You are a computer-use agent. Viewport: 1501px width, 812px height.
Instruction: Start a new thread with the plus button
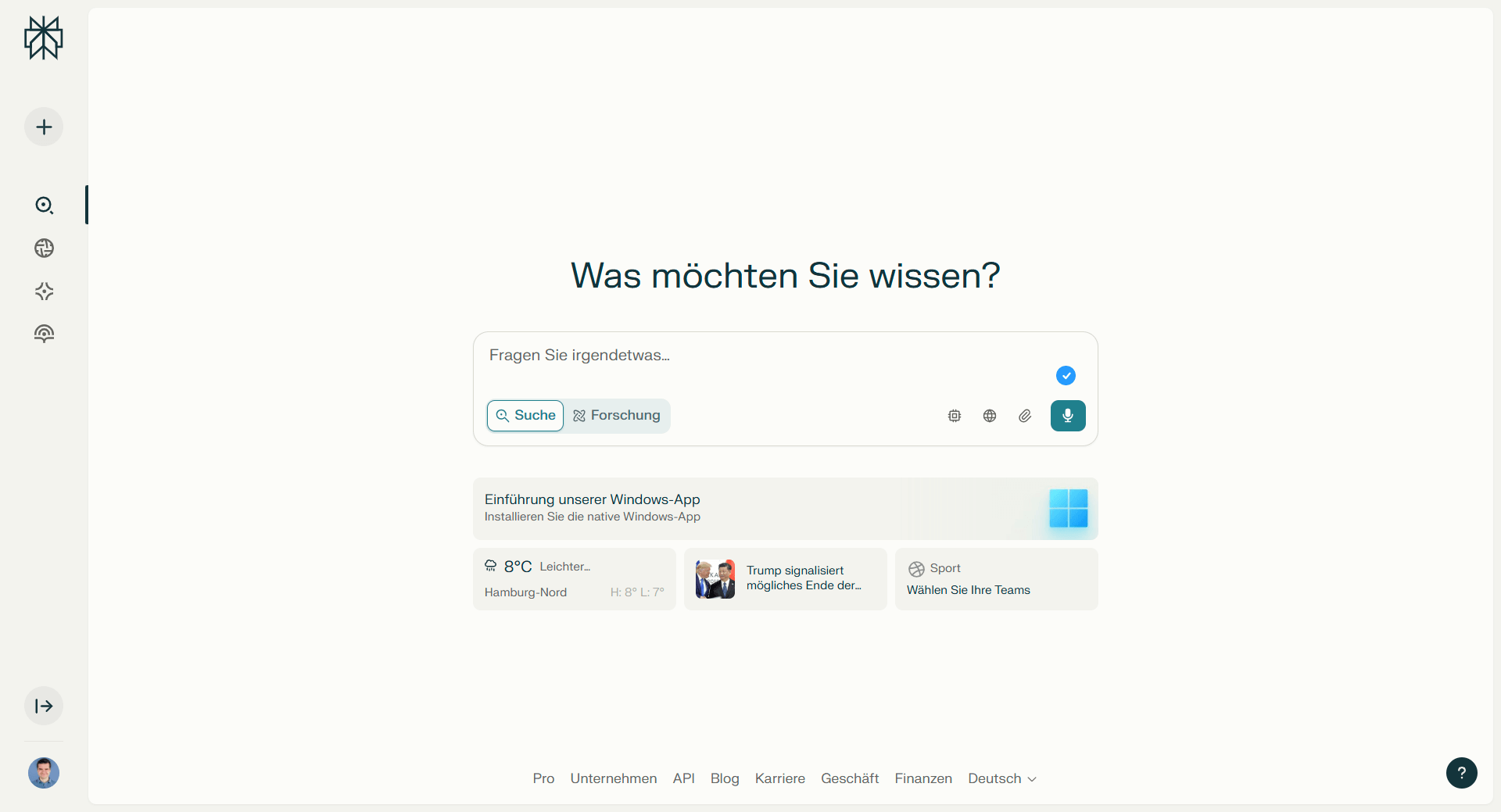point(43,126)
